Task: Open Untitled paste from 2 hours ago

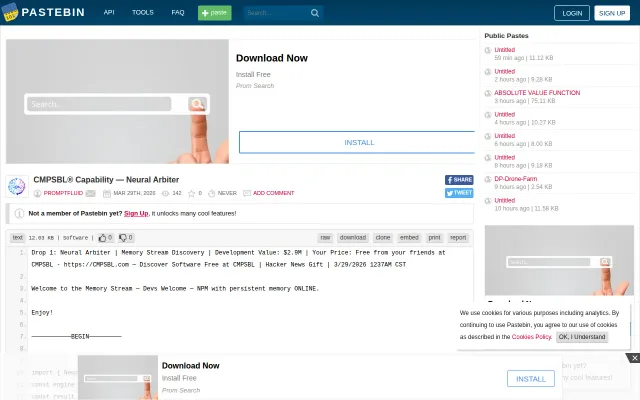Action: tap(504, 71)
